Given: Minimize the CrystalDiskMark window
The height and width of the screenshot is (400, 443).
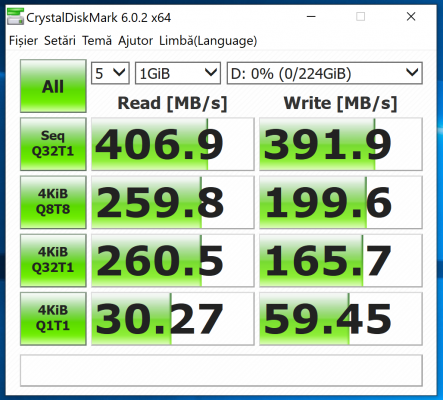Looking at the screenshot, I should [311, 16].
